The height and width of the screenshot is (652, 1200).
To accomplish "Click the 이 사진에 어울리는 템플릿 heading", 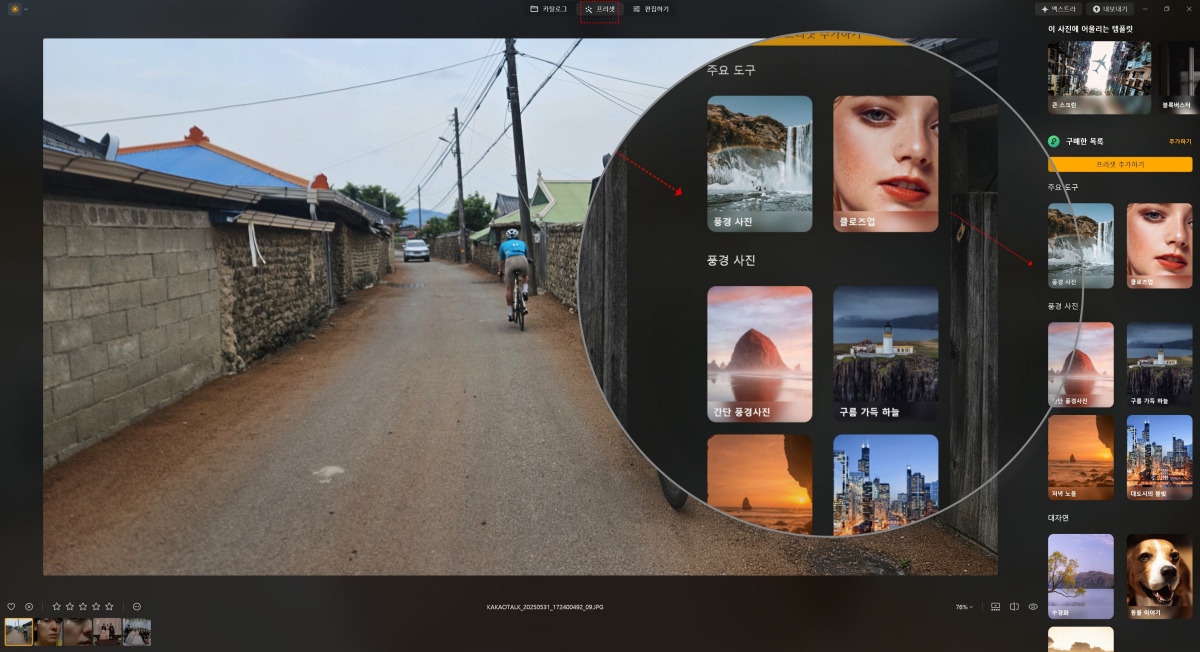I will [x=1090, y=29].
